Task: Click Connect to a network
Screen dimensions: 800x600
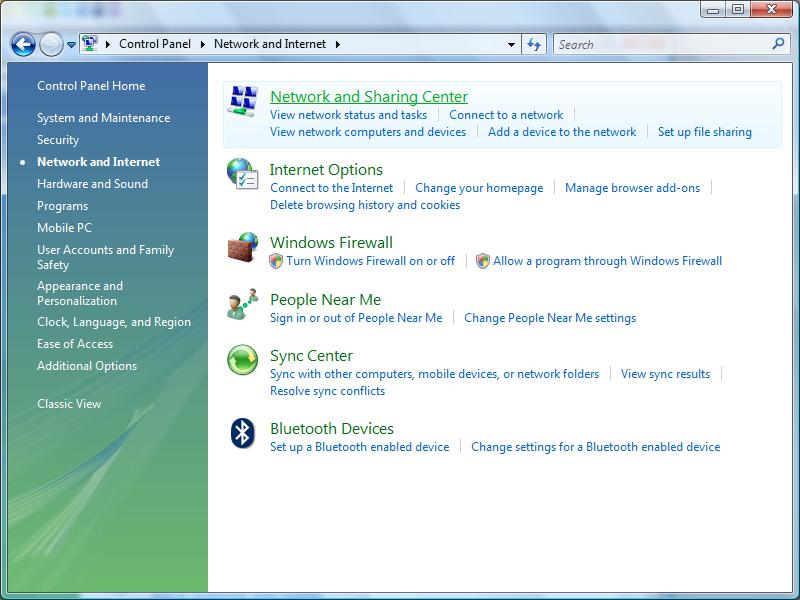Action: coord(506,115)
